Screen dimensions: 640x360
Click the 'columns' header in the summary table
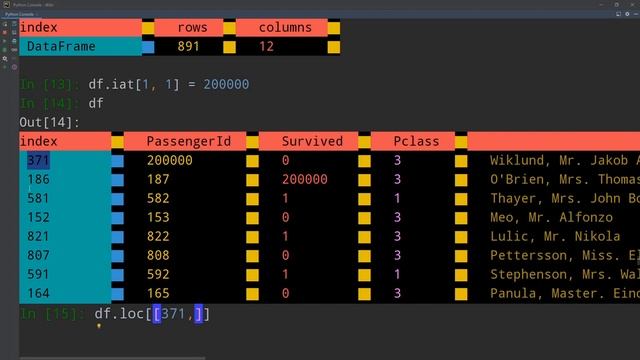(285, 27)
